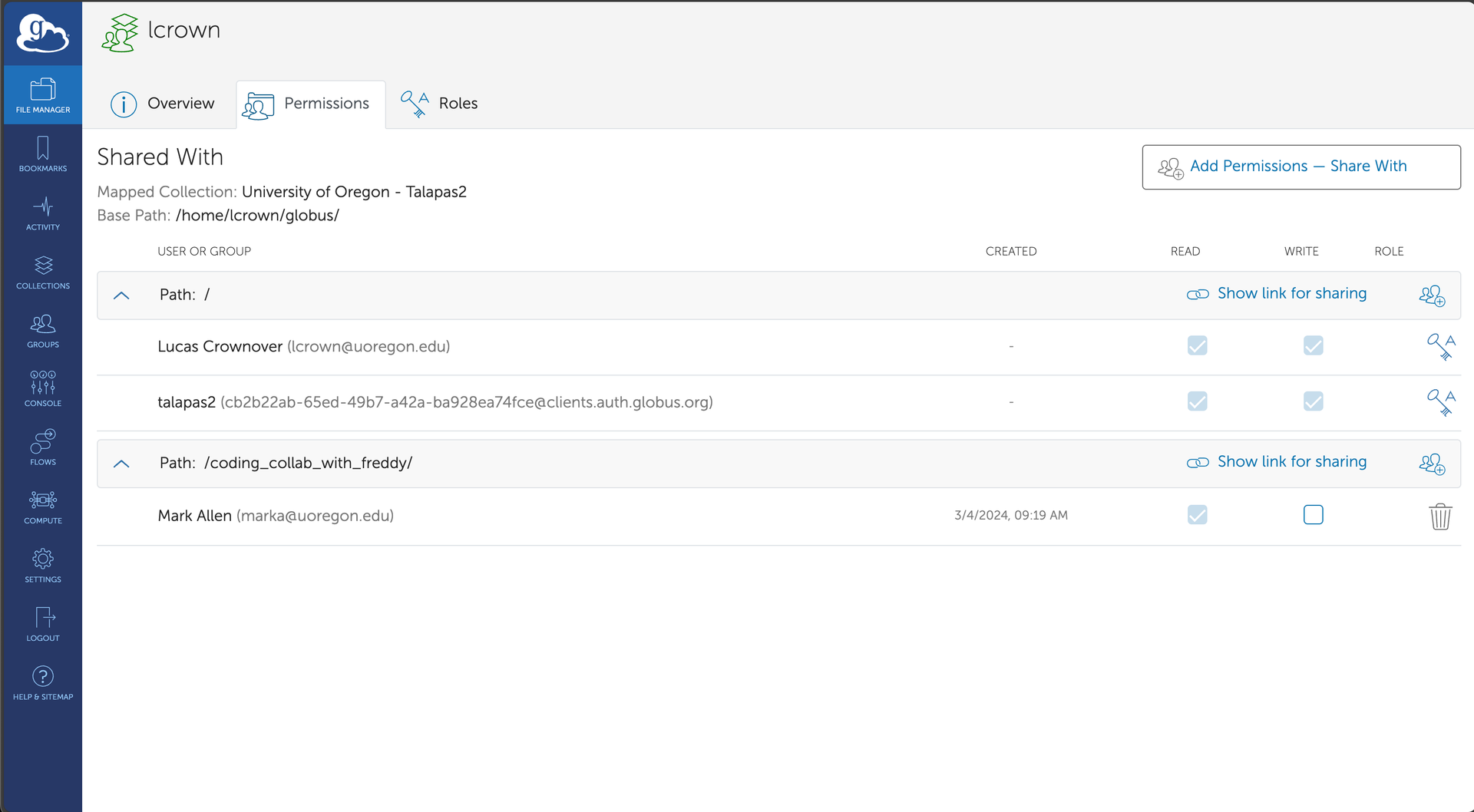Image resolution: width=1474 pixels, height=812 pixels.
Task: Open Bookmarks in the sidebar
Action: click(x=43, y=154)
